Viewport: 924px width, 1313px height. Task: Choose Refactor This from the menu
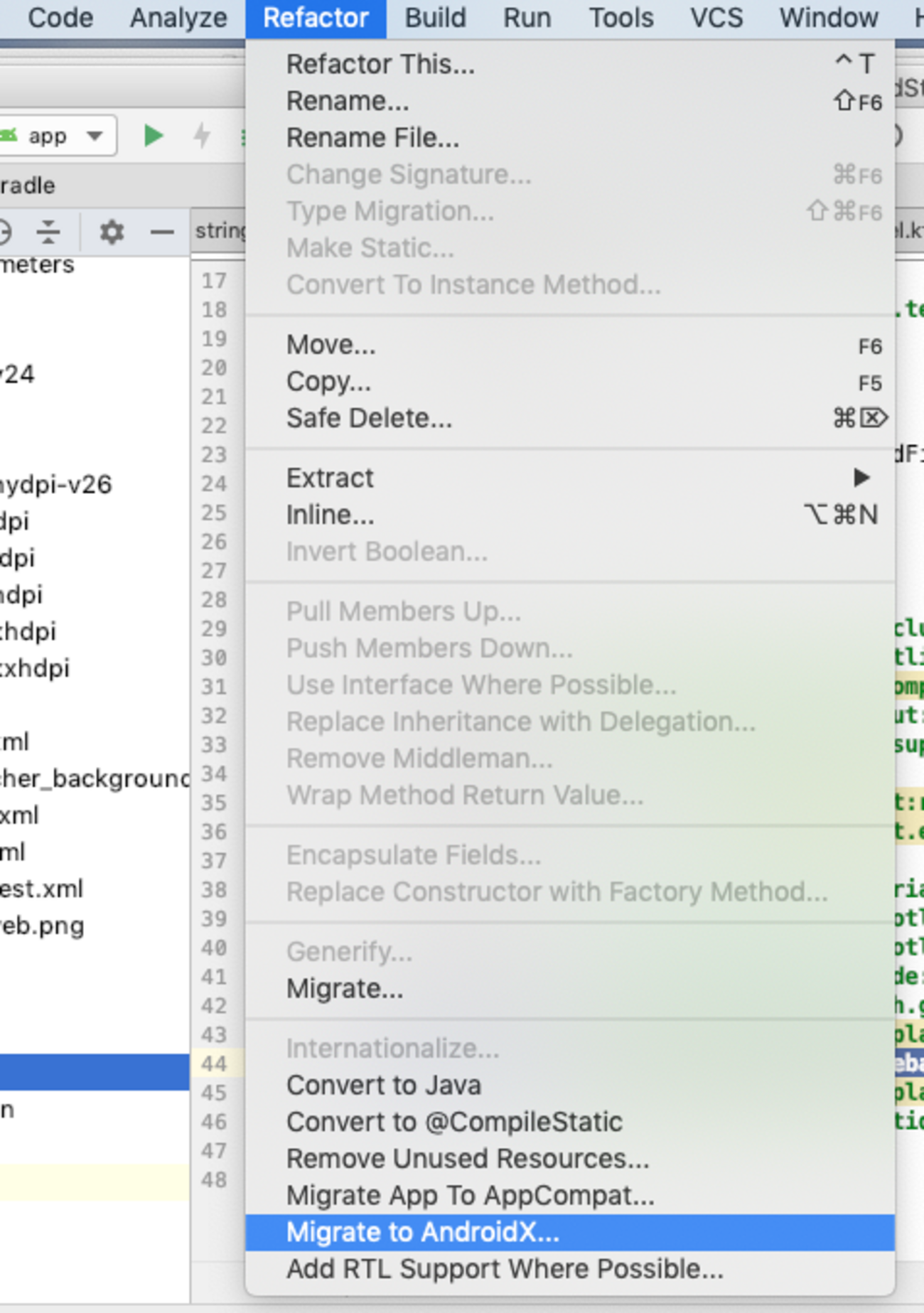click(380, 64)
